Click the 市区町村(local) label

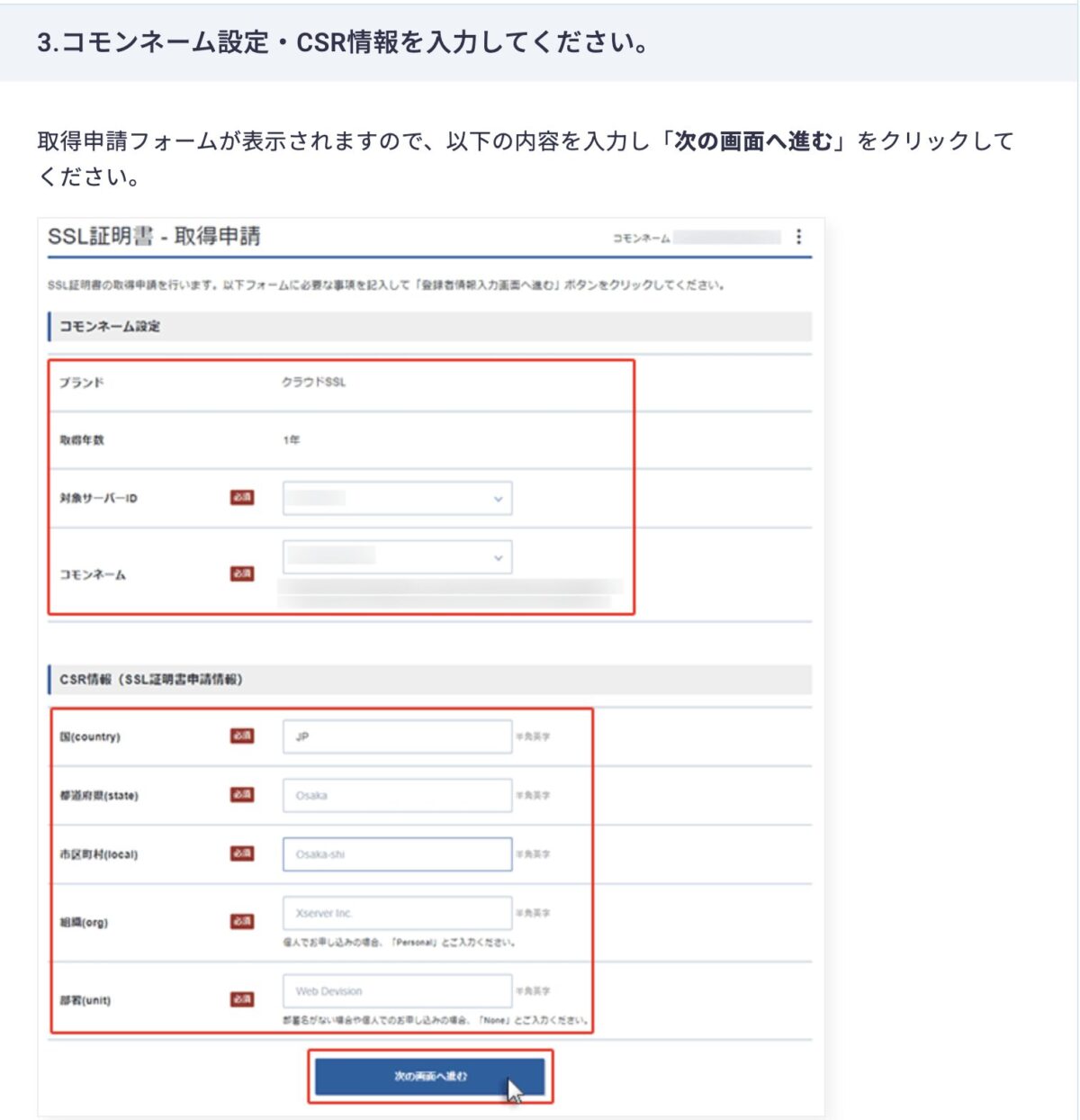tap(99, 854)
